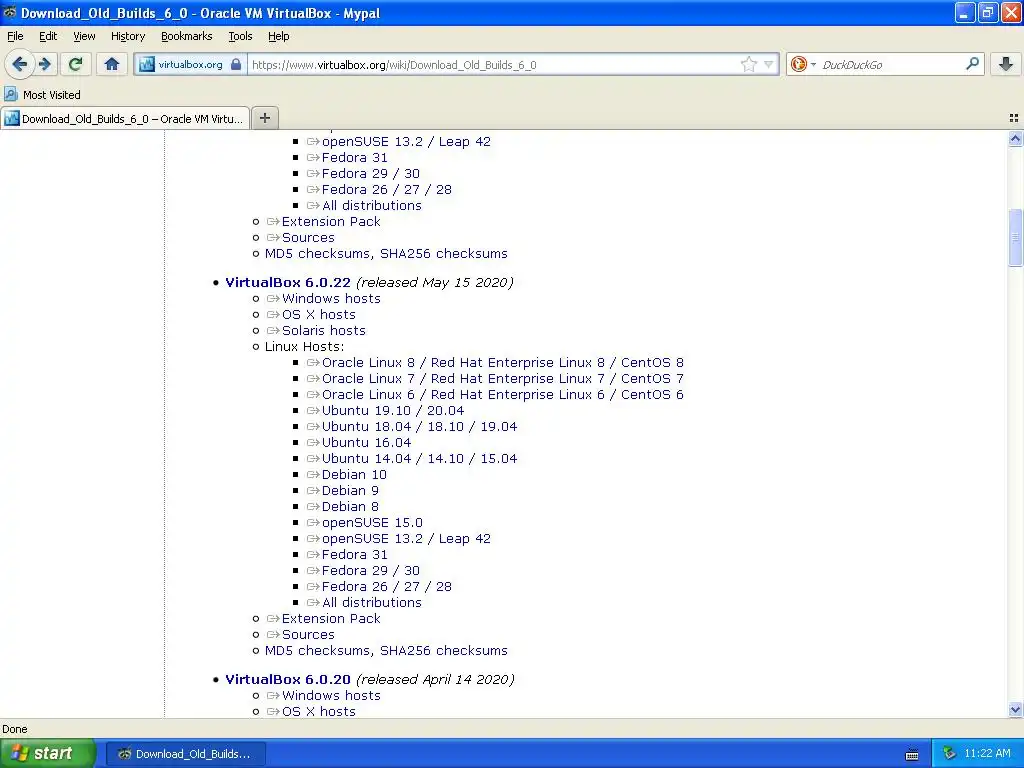
Task: Click the network tray icon near clock
Action: (950, 753)
